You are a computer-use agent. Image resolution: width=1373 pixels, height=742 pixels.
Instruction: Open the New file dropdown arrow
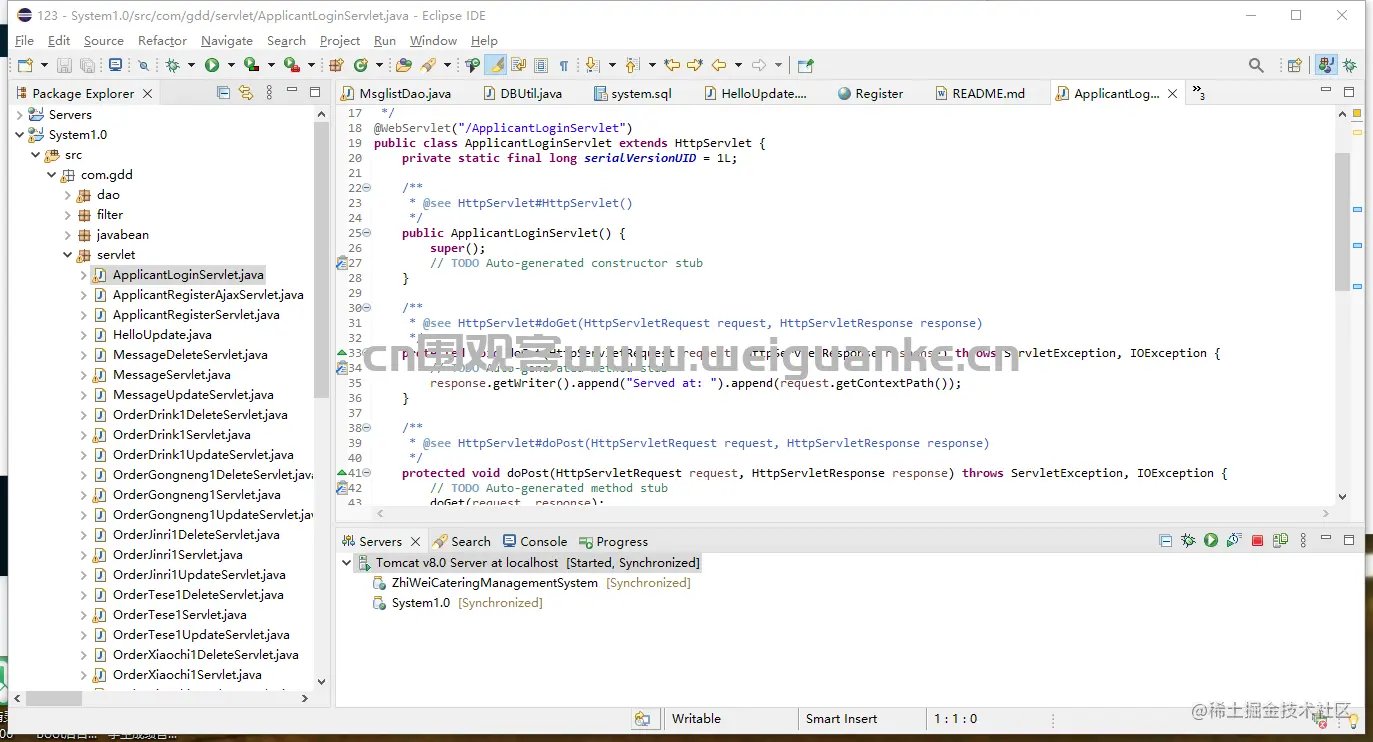coord(42,65)
